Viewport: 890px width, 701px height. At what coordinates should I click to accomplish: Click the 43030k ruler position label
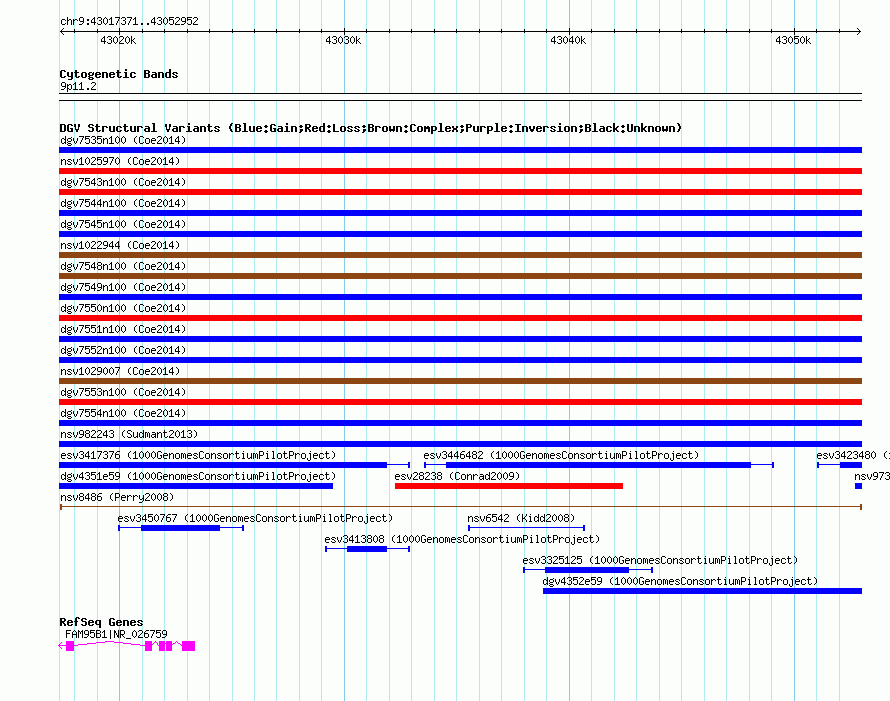343,40
